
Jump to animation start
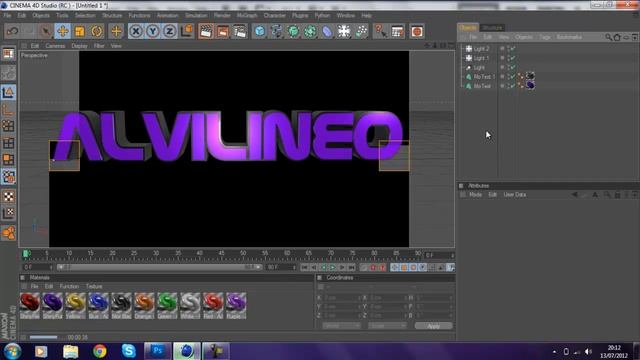304,267
